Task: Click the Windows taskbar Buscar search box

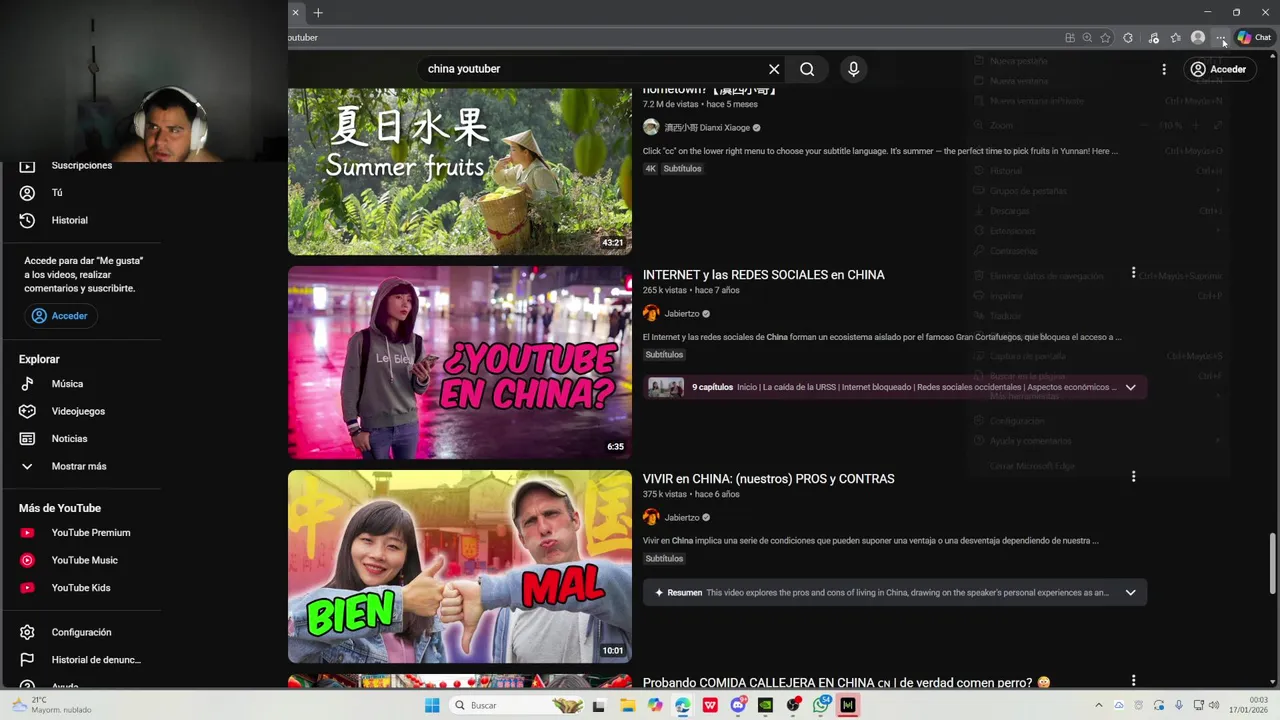Action: 516,705
